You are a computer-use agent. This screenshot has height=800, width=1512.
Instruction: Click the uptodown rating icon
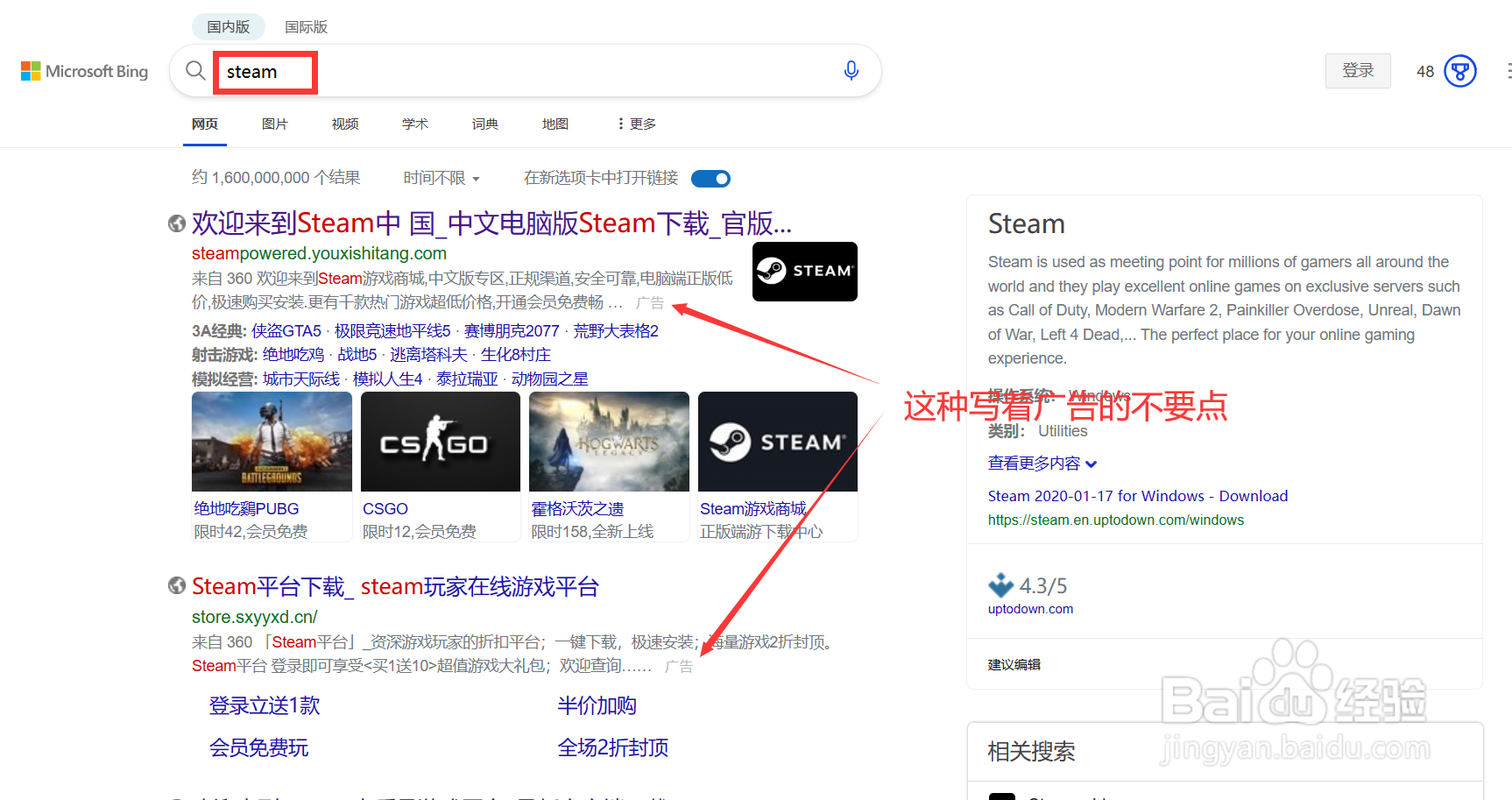point(1000,584)
